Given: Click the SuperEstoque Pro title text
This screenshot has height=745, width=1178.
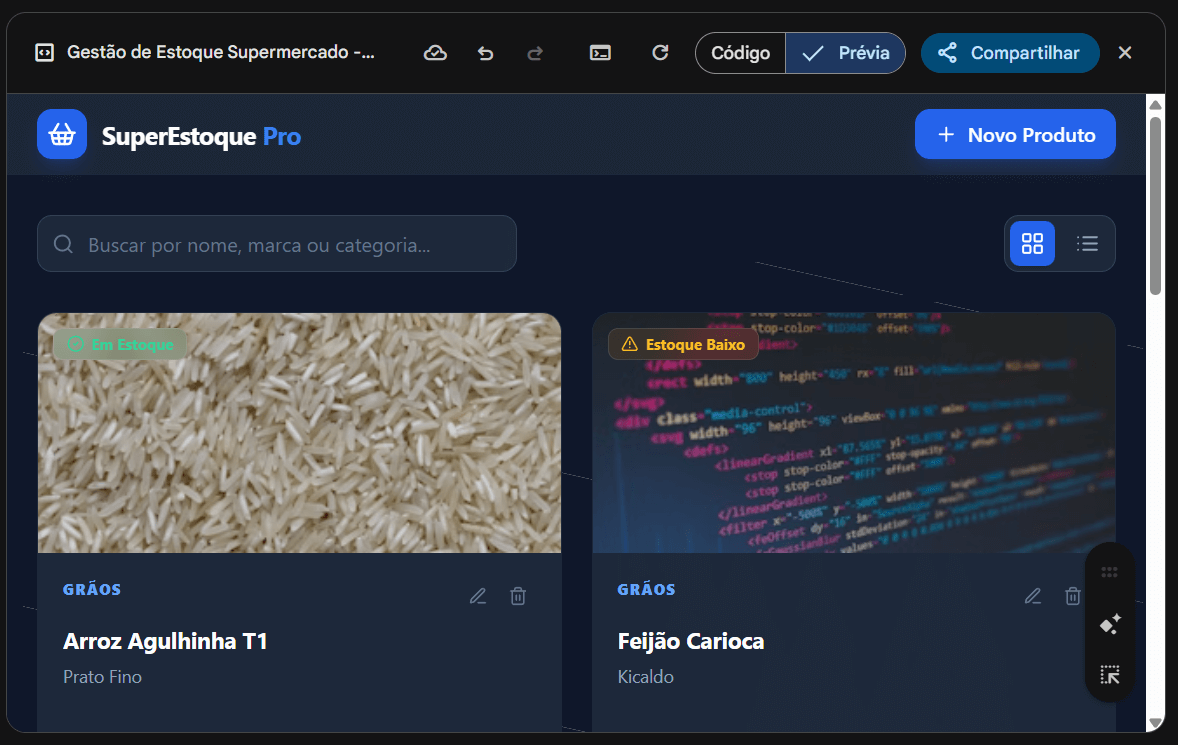Looking at the screenshot, I should tap(201, 137).
